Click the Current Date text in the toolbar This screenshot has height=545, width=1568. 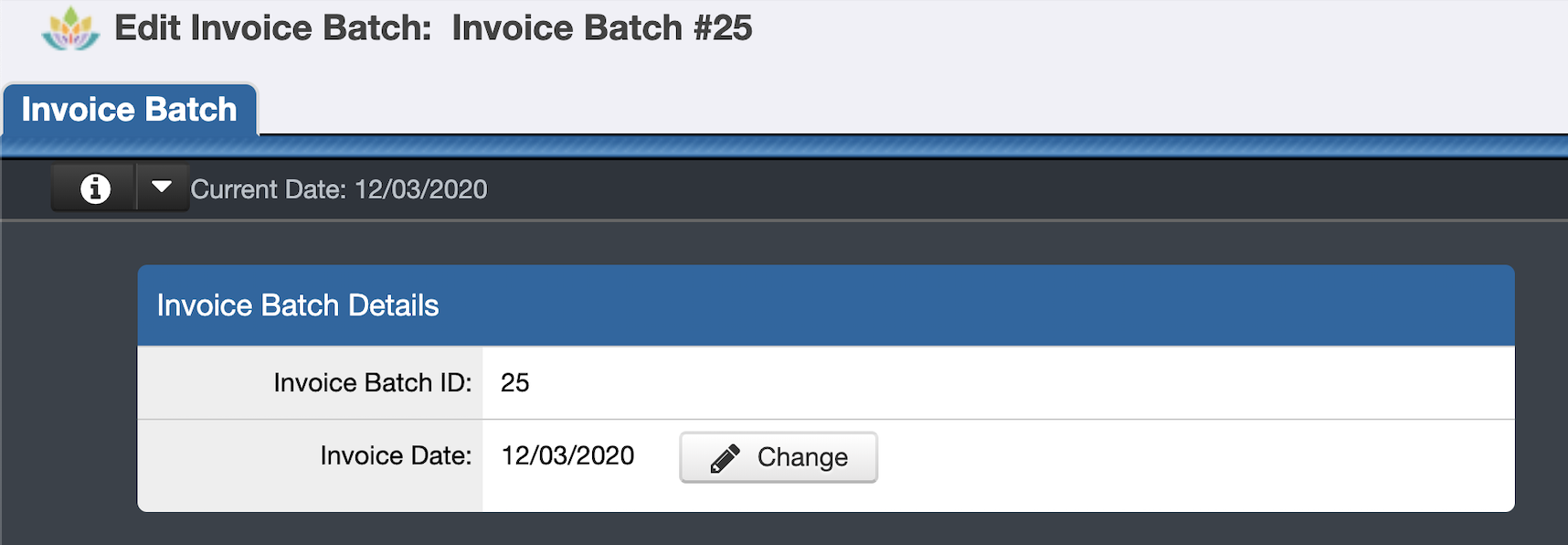[338, 189]
